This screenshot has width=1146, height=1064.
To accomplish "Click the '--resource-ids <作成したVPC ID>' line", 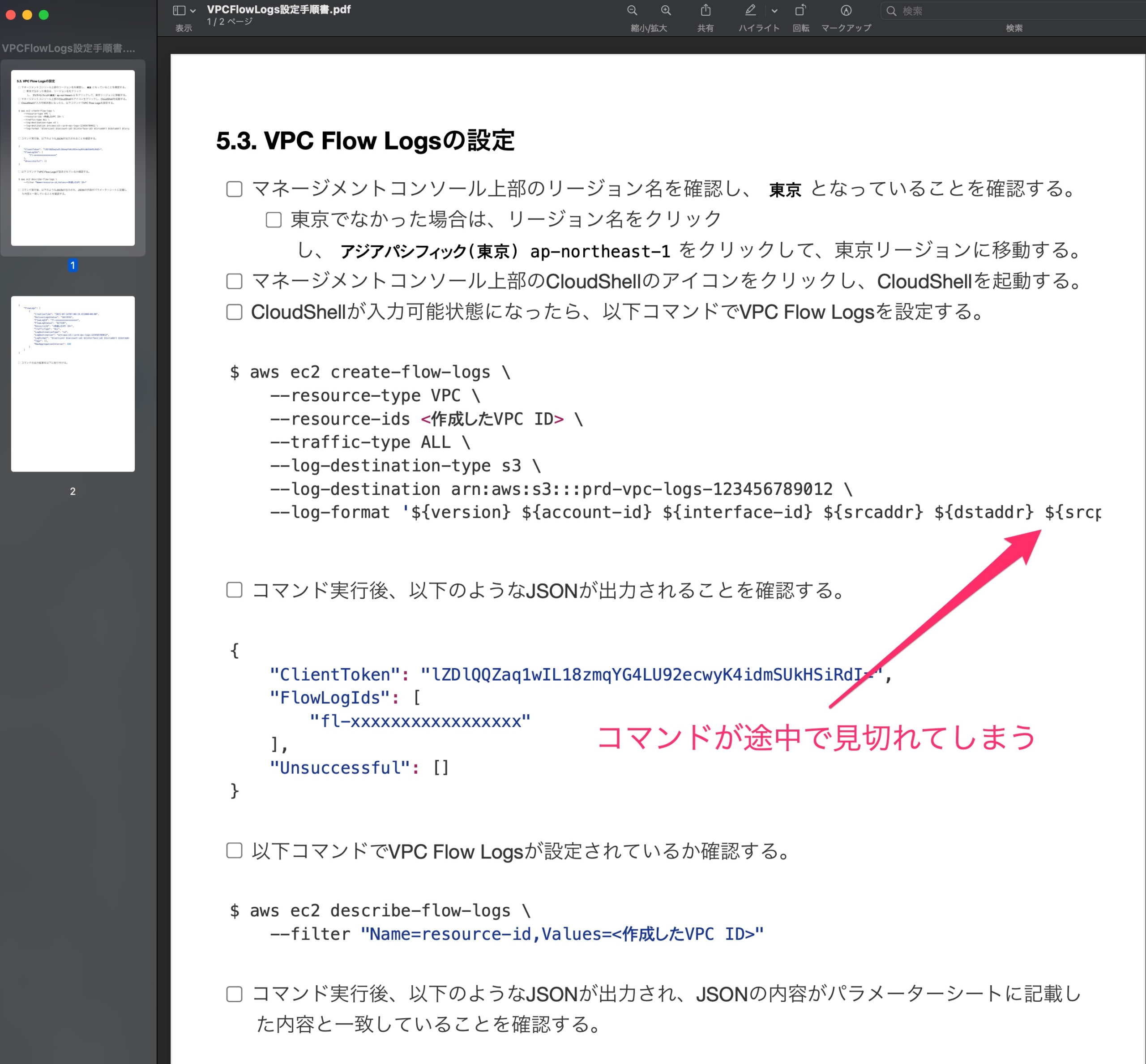I will coord(426,419).
